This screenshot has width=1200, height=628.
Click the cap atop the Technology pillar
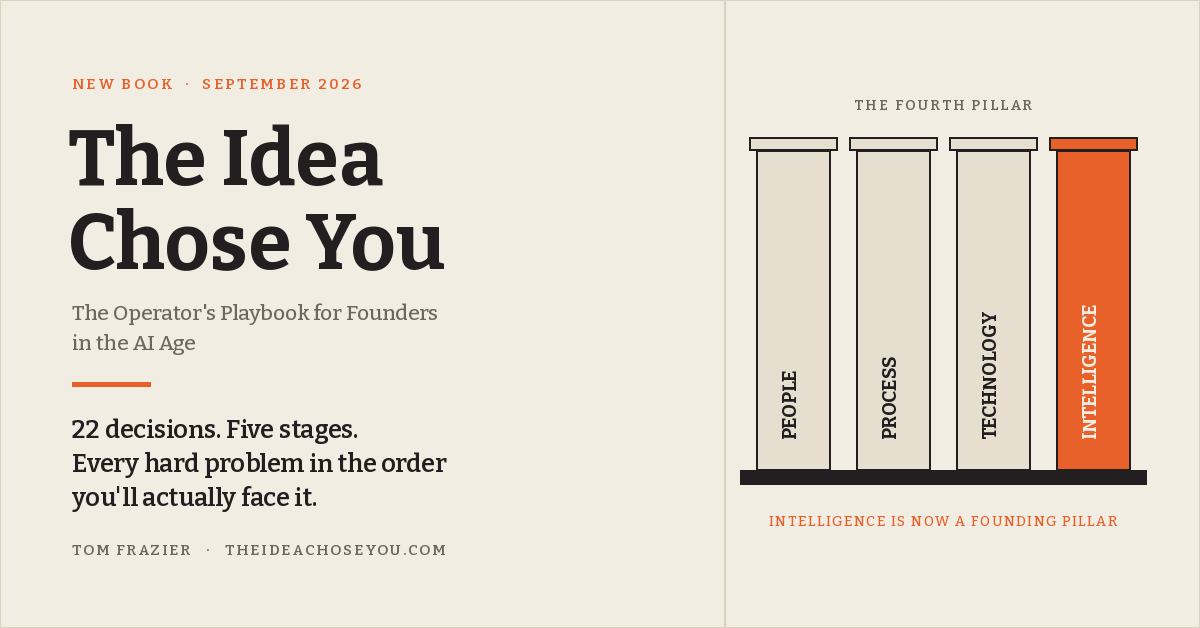tap(993, 144)
